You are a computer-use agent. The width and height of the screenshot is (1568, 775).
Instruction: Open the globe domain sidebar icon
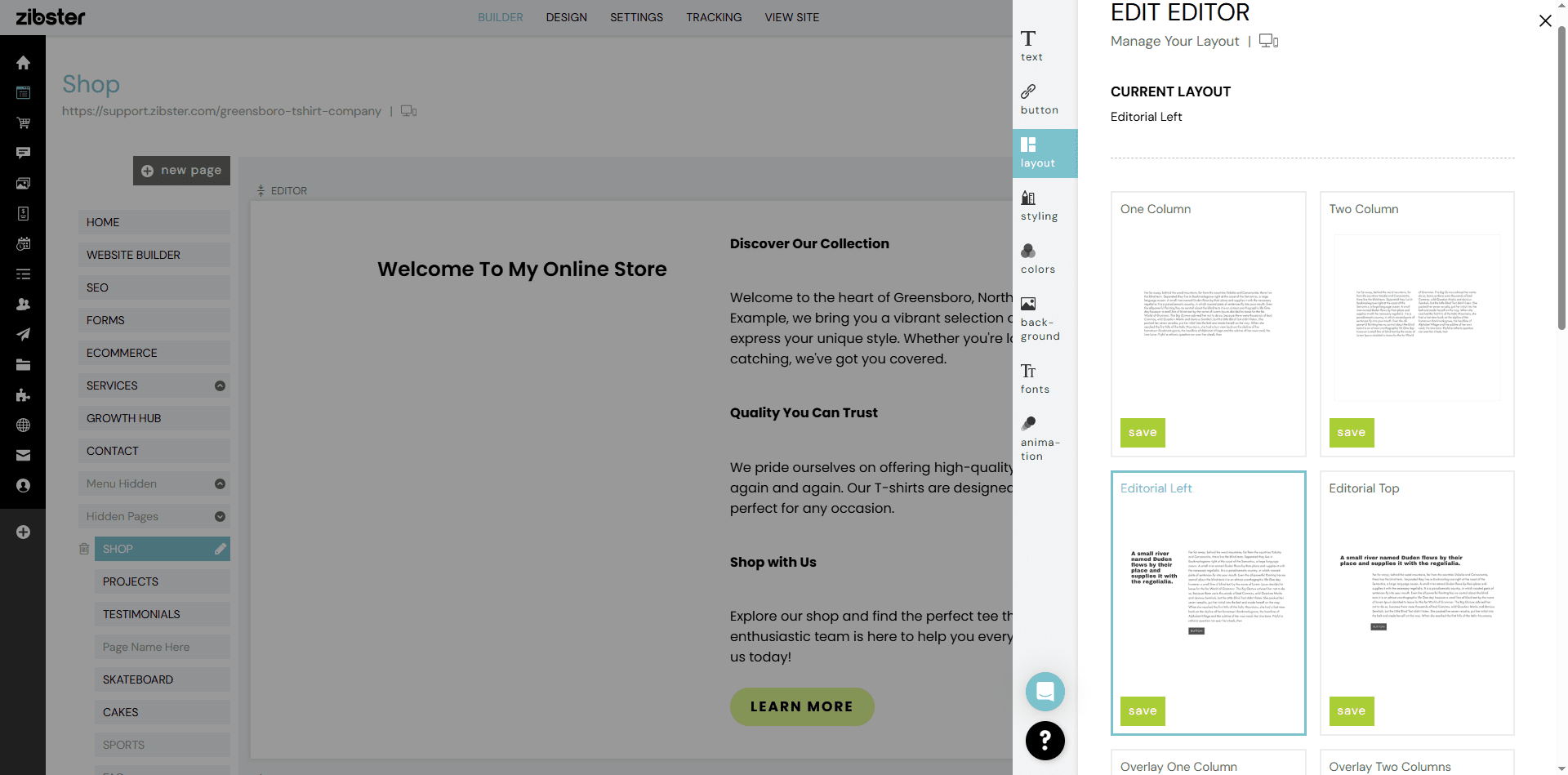click(23, 425)
